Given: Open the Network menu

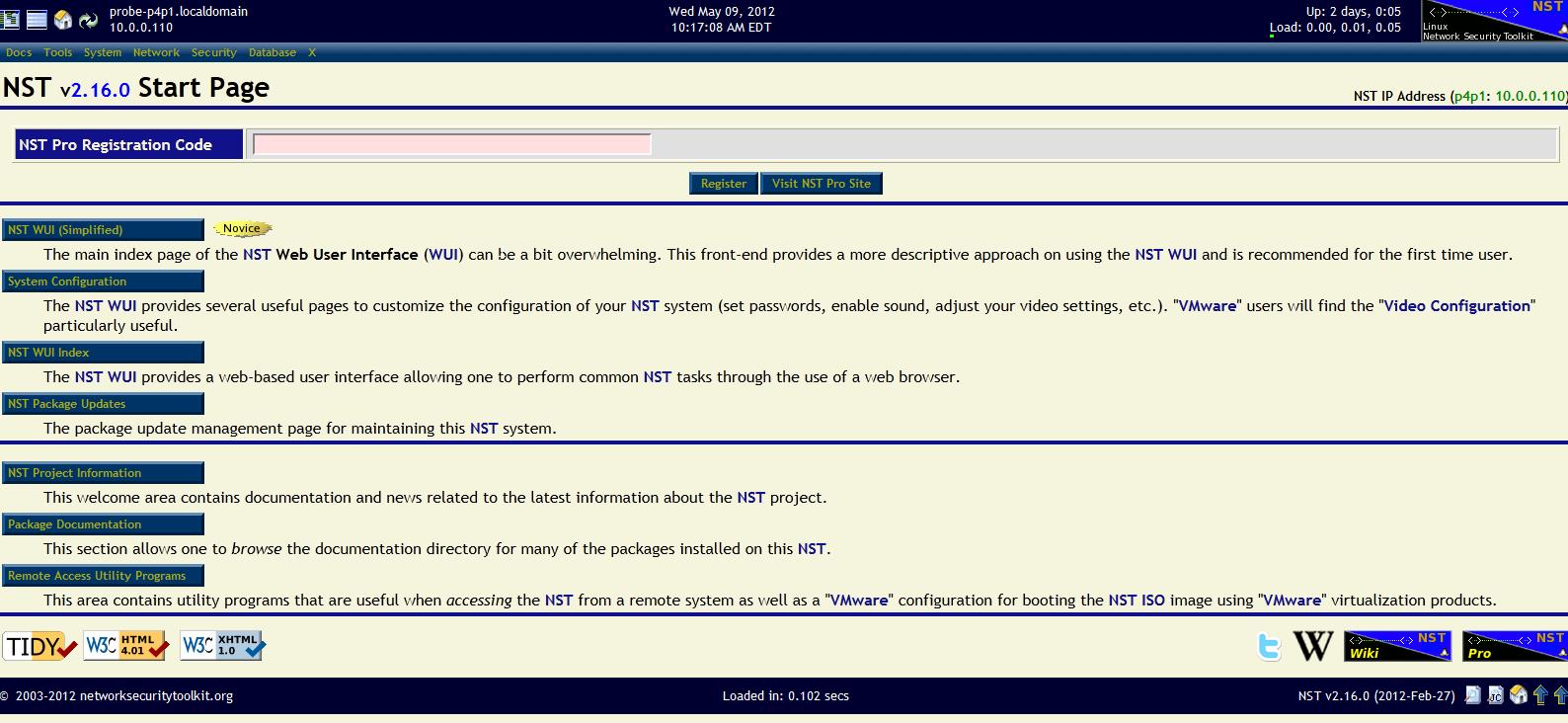Looking at the screenshot, I should point(156,52).
